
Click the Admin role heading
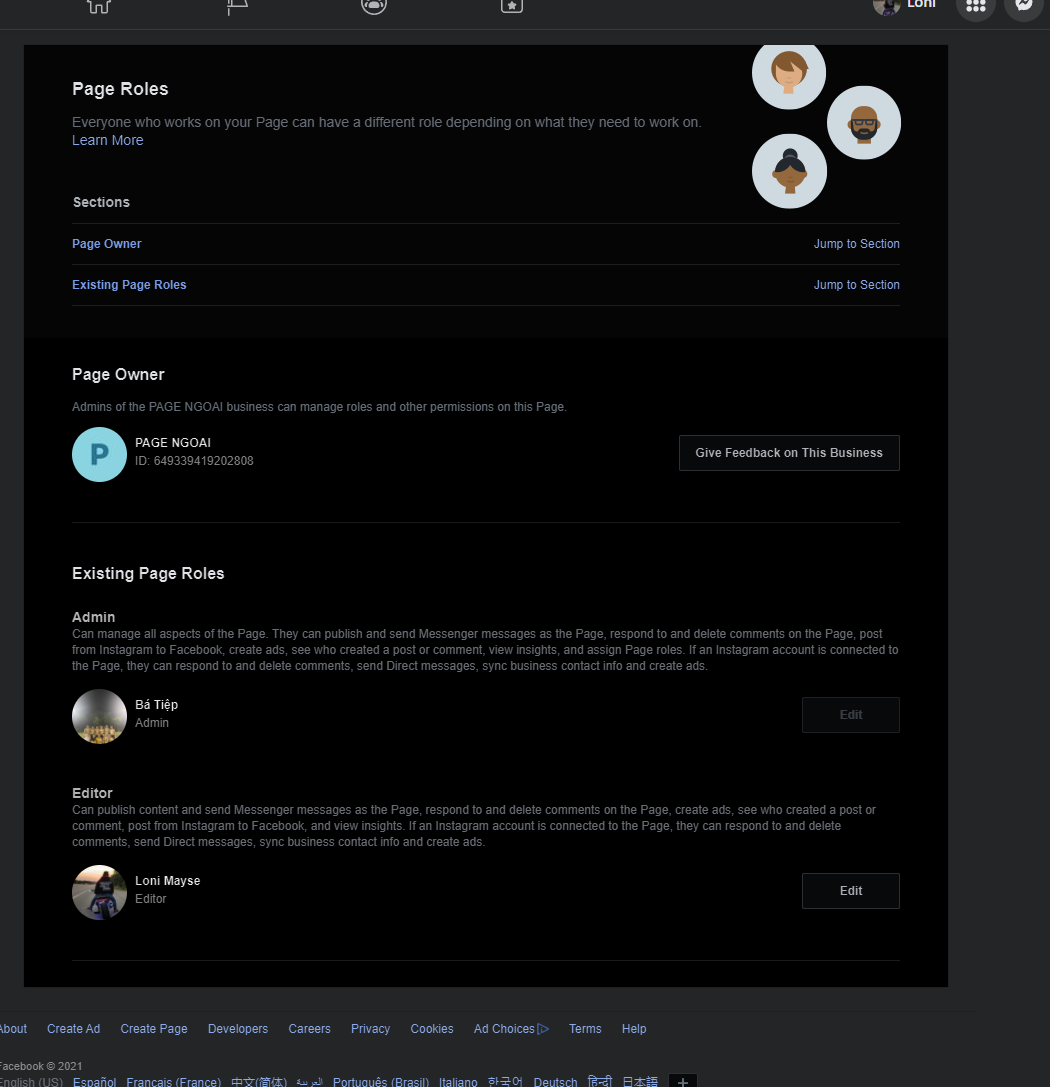coord(94,617)
